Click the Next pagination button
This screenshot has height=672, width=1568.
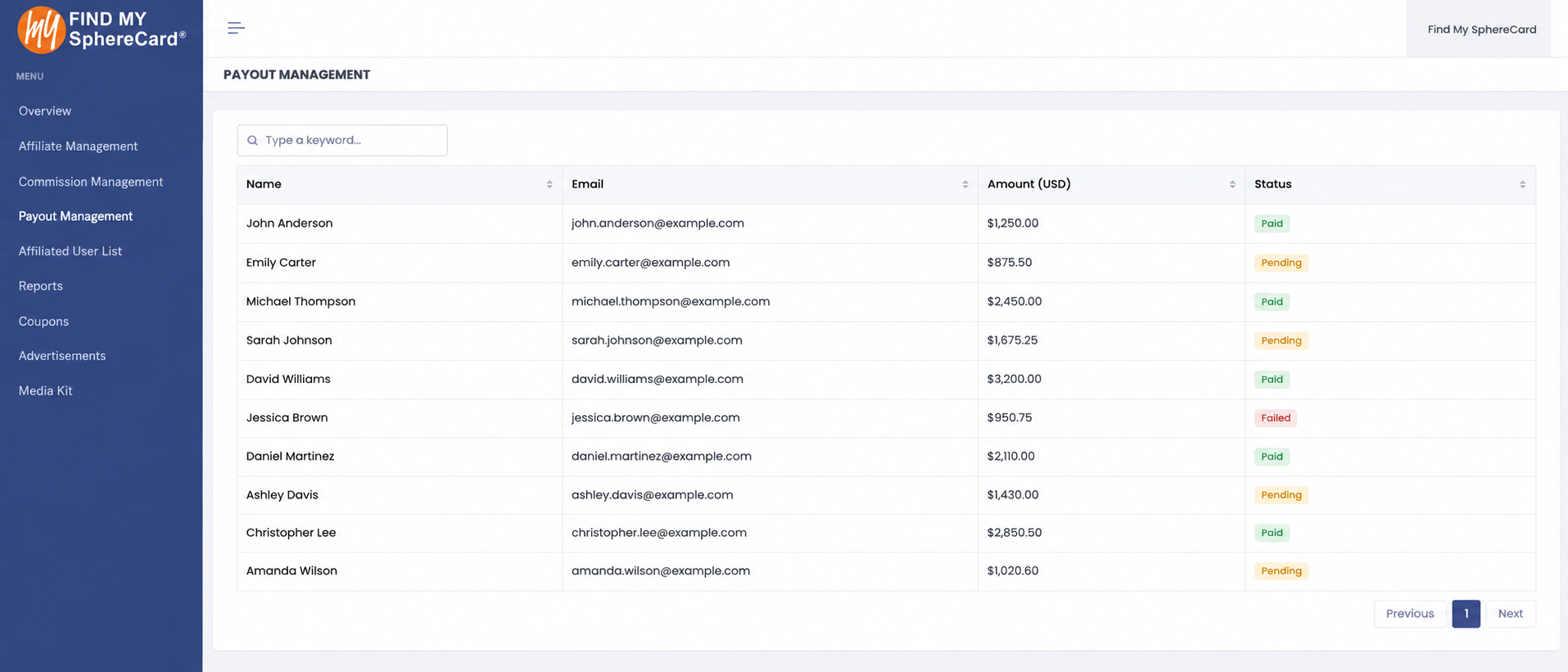point(1511,614)
